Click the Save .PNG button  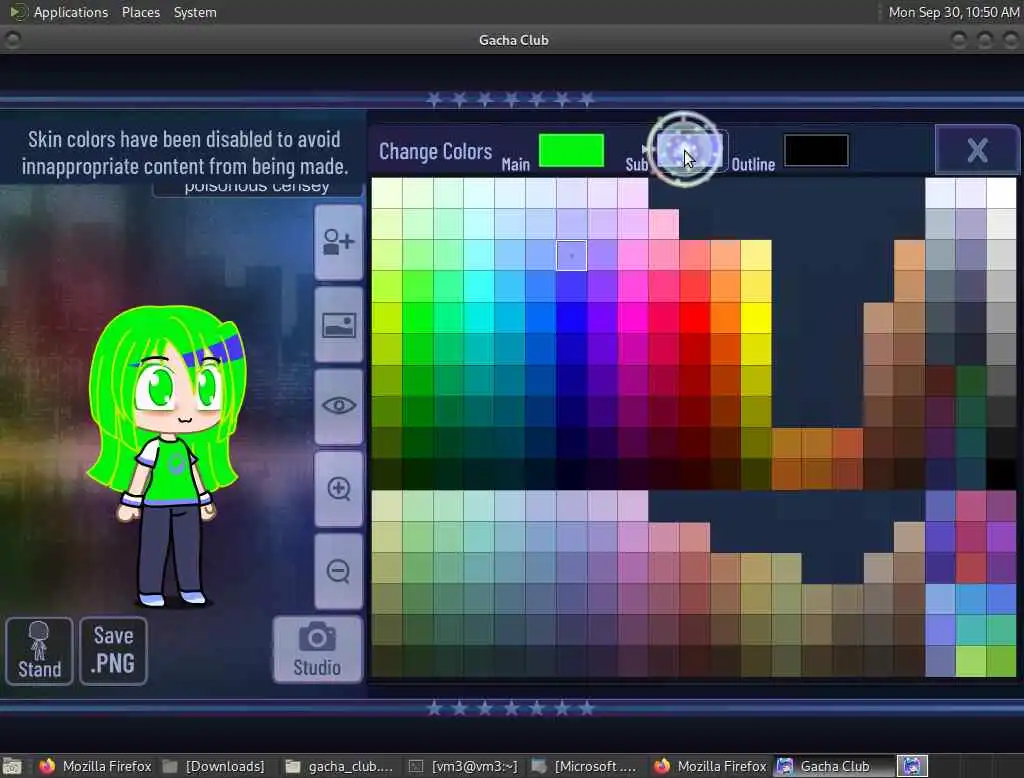(114, 651)
